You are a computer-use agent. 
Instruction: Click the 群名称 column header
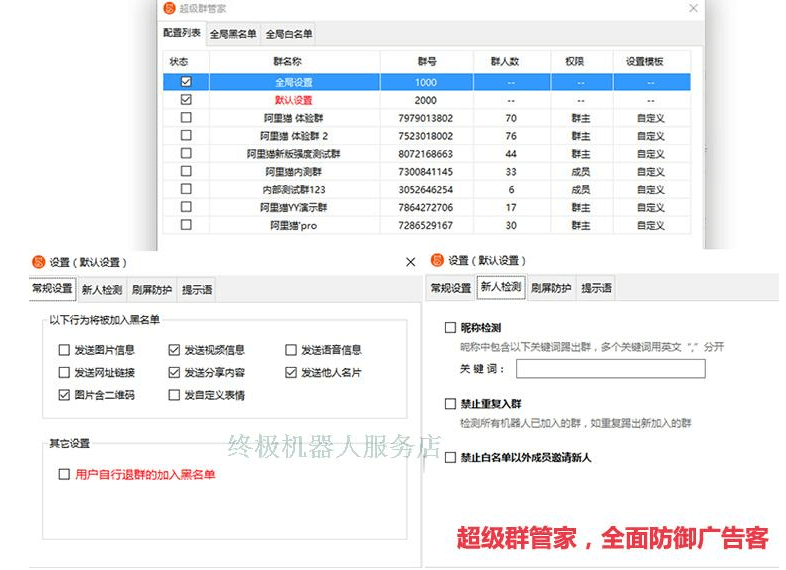pyautogui.click(x=294, y=62)
